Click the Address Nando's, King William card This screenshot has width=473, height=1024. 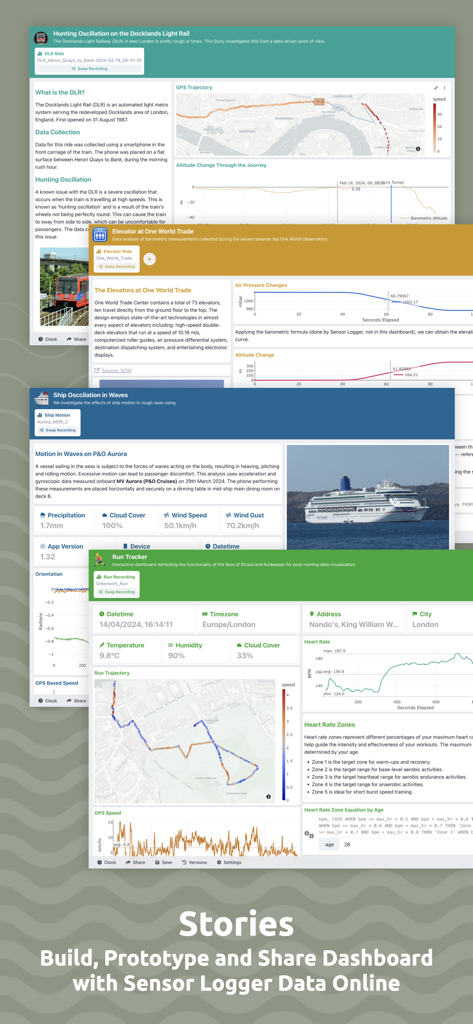coord(353,619)
